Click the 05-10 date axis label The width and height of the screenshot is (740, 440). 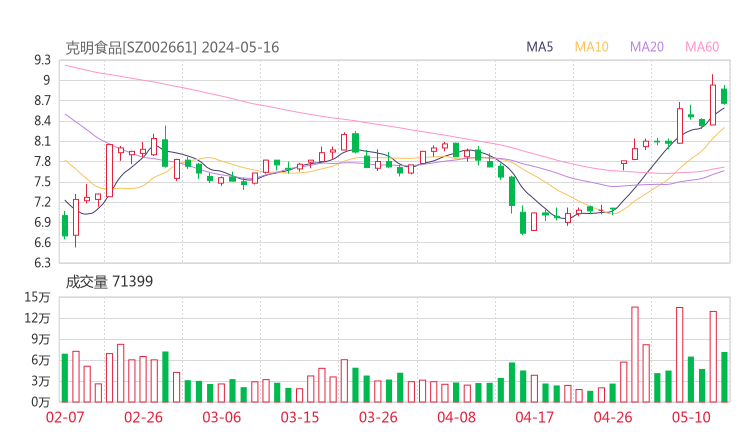coord(691,417)
